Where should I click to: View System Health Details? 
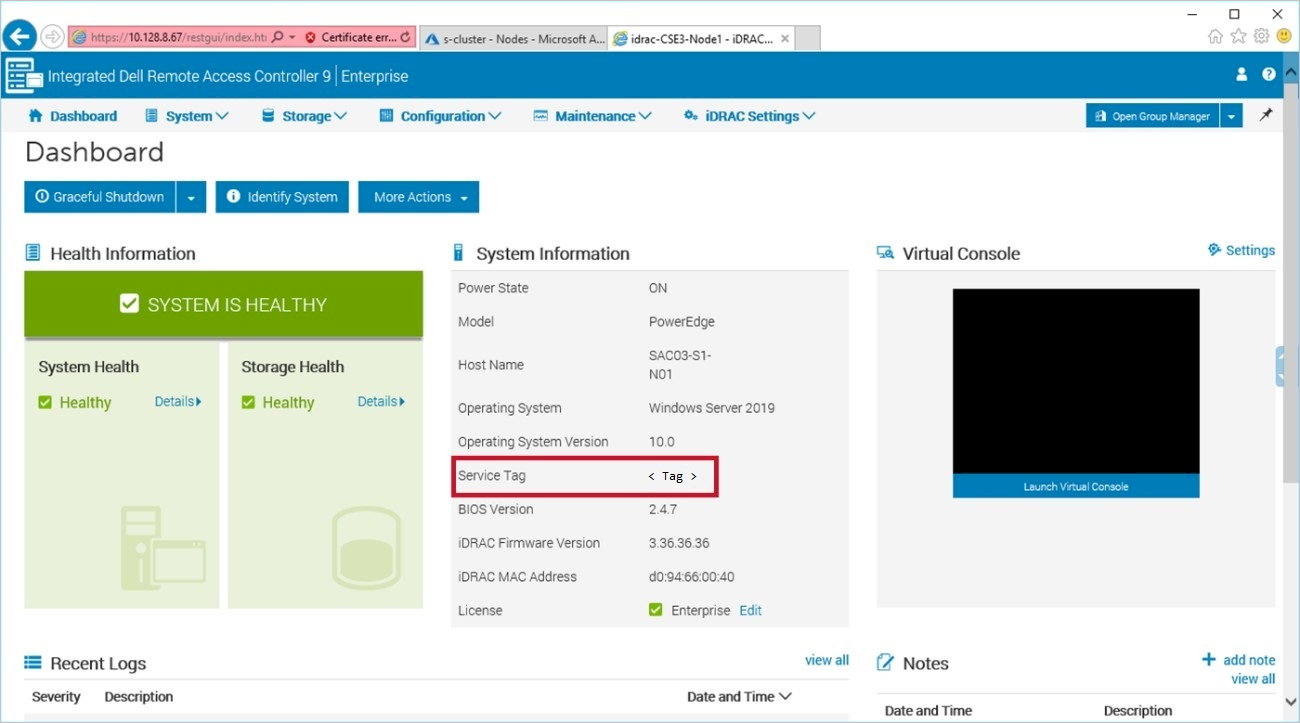point(178,401)
